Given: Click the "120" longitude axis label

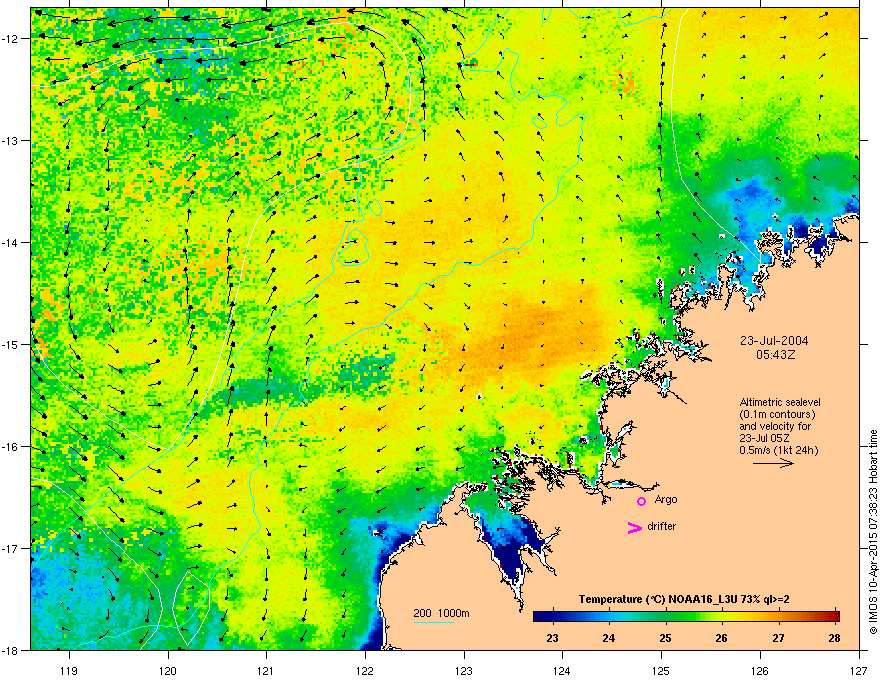Looking at the screenshot, I should [x=168, y=670].
